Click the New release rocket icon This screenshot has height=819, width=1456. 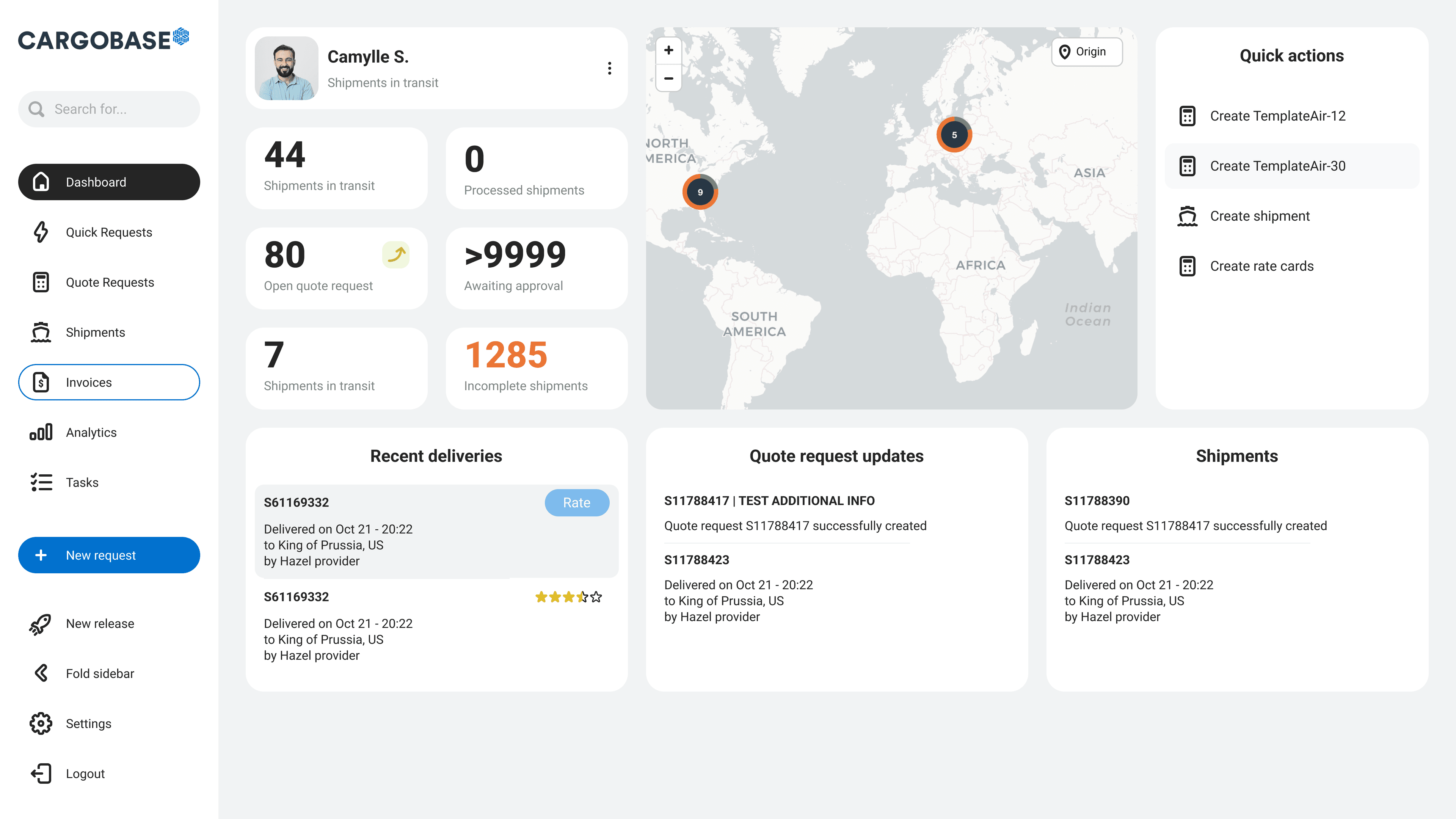(40, 623)
